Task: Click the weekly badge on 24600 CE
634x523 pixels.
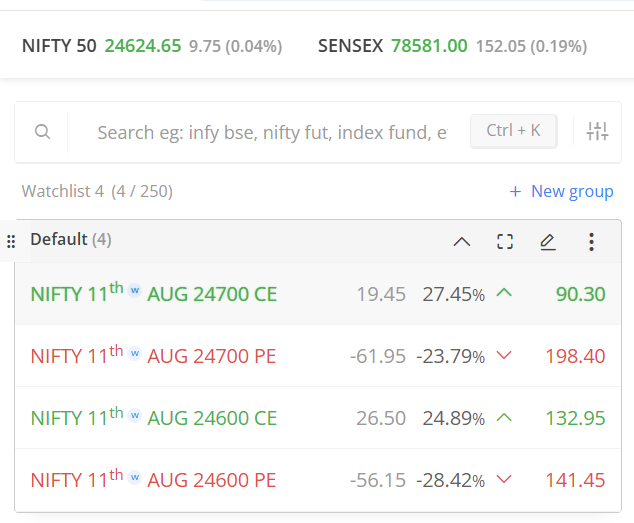Action: [x=135, y=415]
